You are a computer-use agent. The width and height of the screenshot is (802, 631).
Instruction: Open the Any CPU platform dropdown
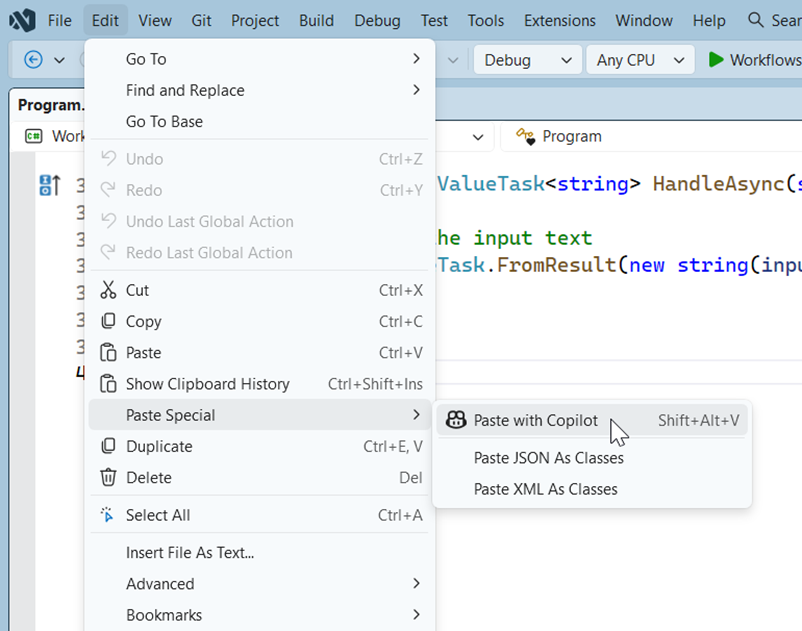coord(639,59)
